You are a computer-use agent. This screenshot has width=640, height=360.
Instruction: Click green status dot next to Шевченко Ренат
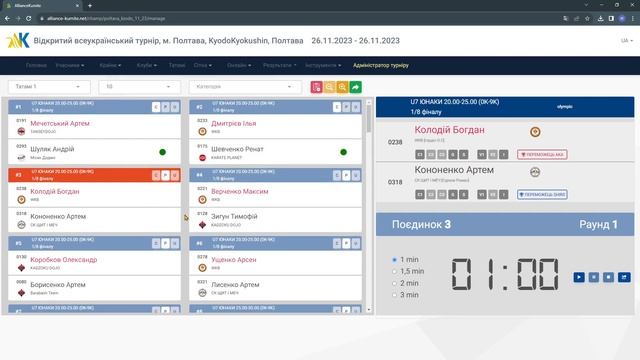[343, 152]
